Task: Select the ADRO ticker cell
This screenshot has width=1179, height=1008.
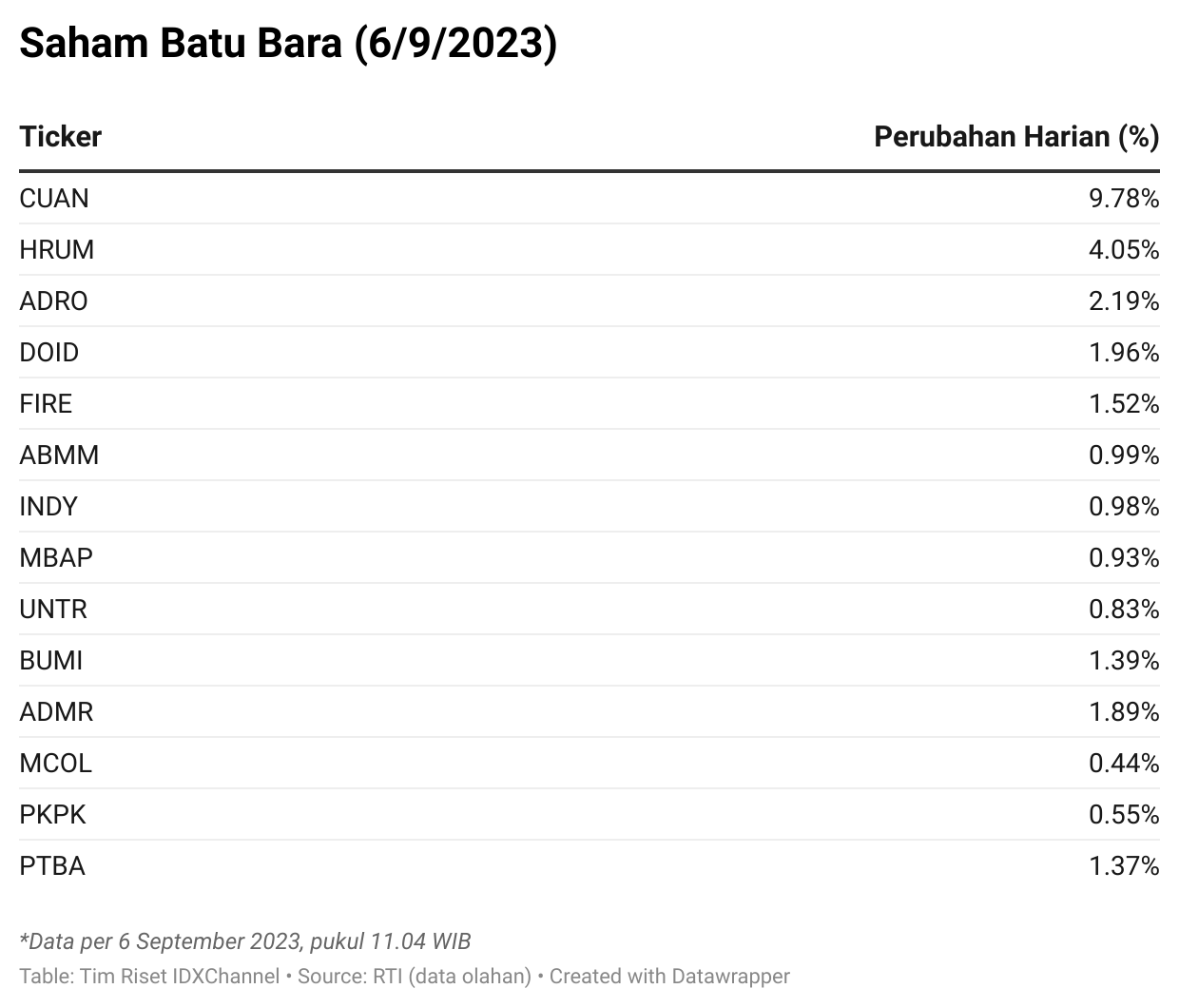Action: (x=53, y=300)
